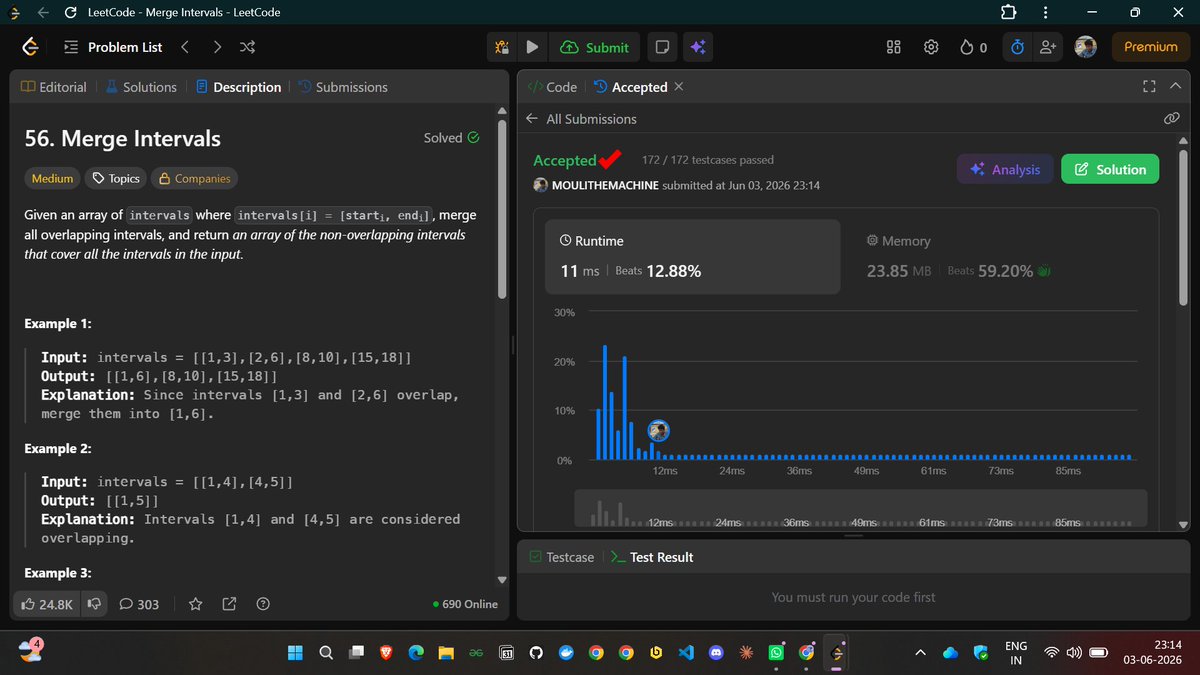Like the problem with thumbs up 24.8K

45,604
